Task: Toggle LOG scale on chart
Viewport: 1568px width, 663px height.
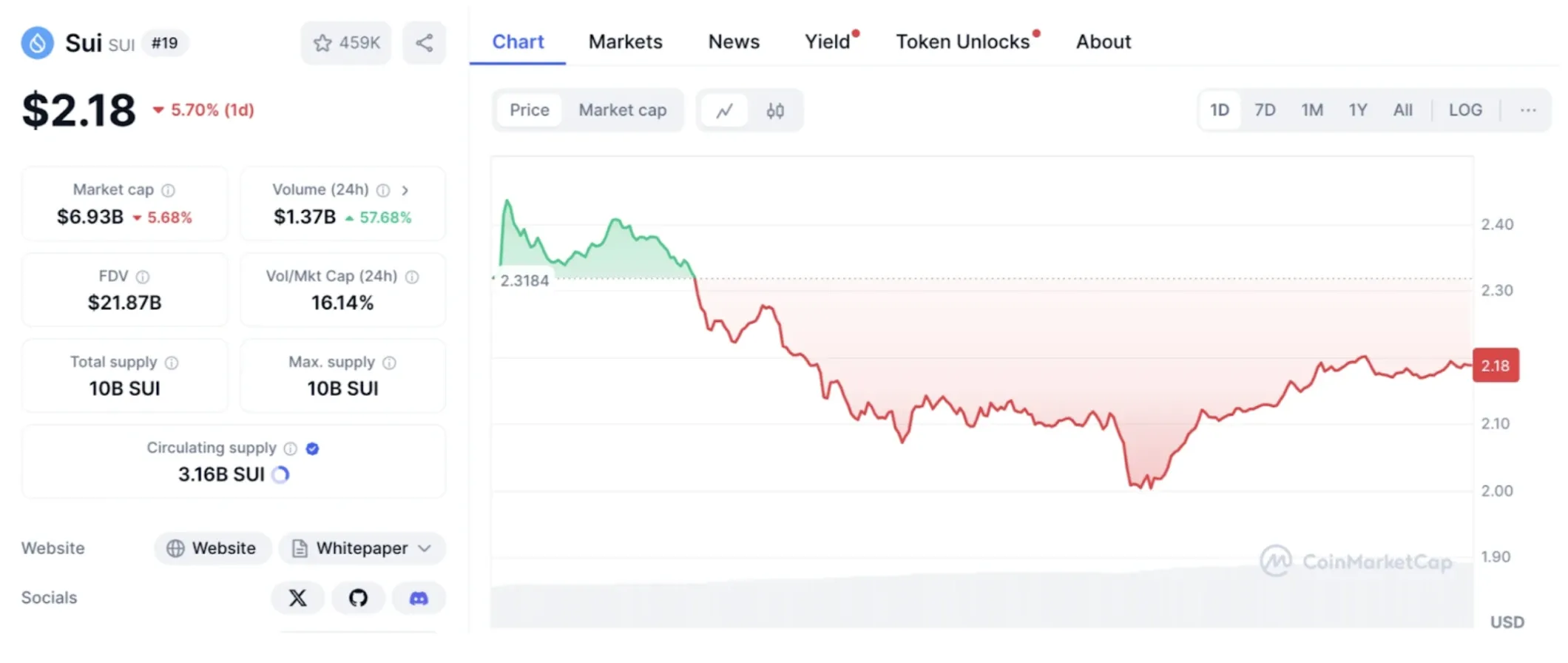Action: tap(1465, 110)
